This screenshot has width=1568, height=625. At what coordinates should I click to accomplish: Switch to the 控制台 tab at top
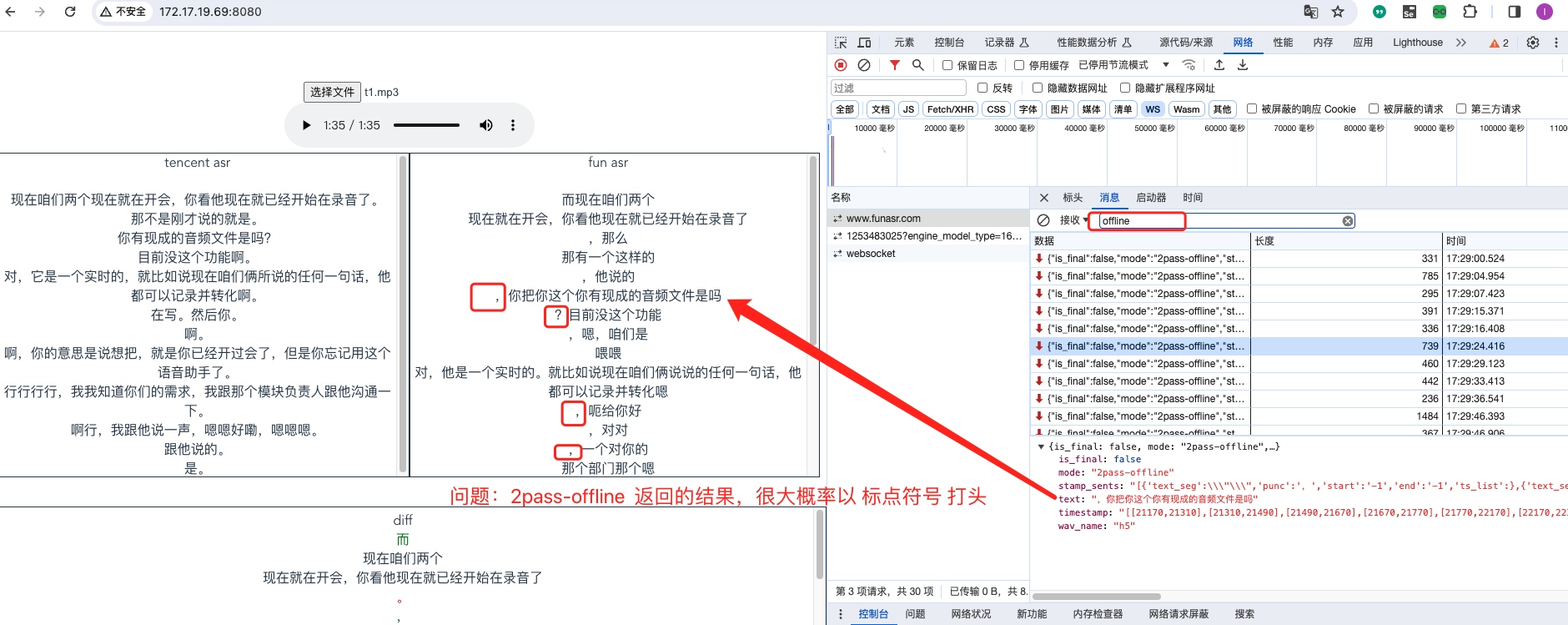[949, 43]
